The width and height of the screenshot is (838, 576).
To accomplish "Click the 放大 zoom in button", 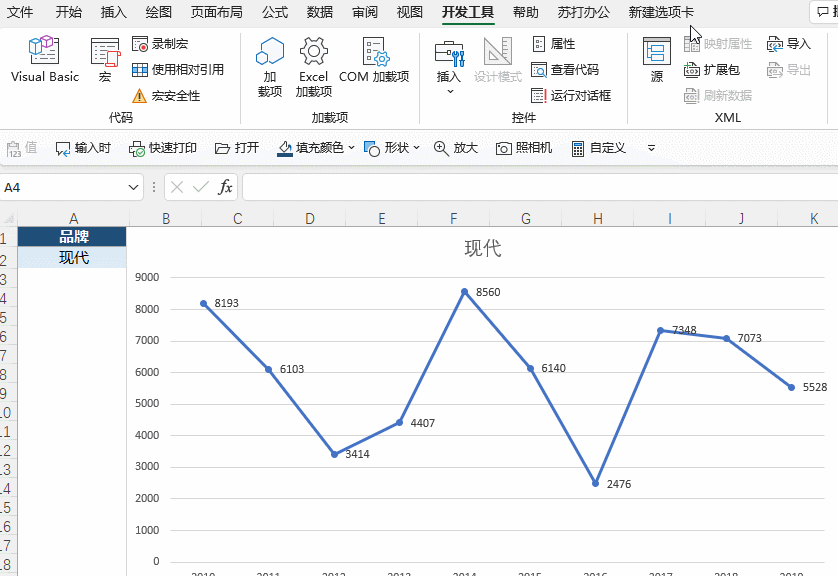I will (456, 148).
